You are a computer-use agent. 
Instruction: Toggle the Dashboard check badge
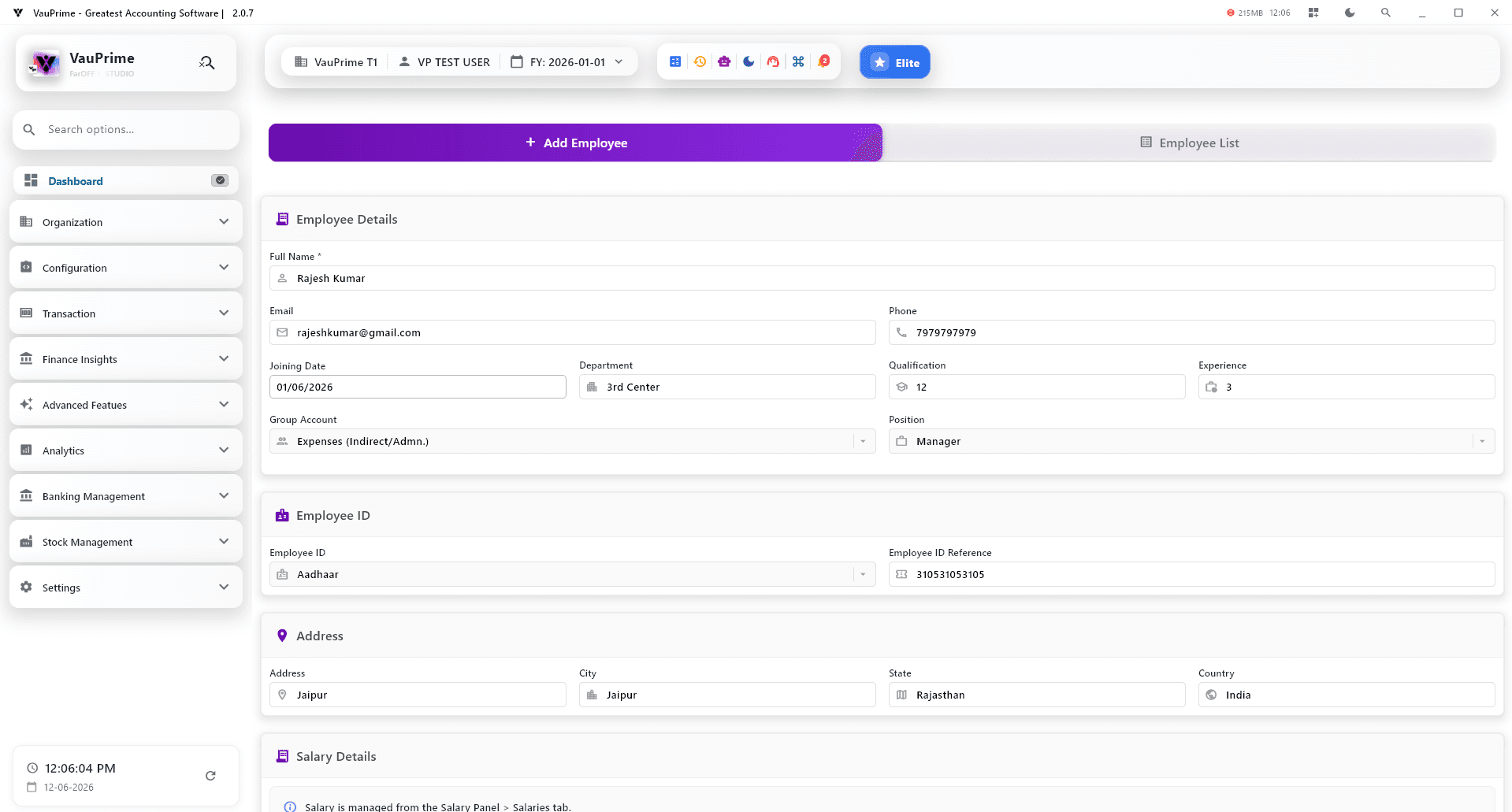point(220,180)
